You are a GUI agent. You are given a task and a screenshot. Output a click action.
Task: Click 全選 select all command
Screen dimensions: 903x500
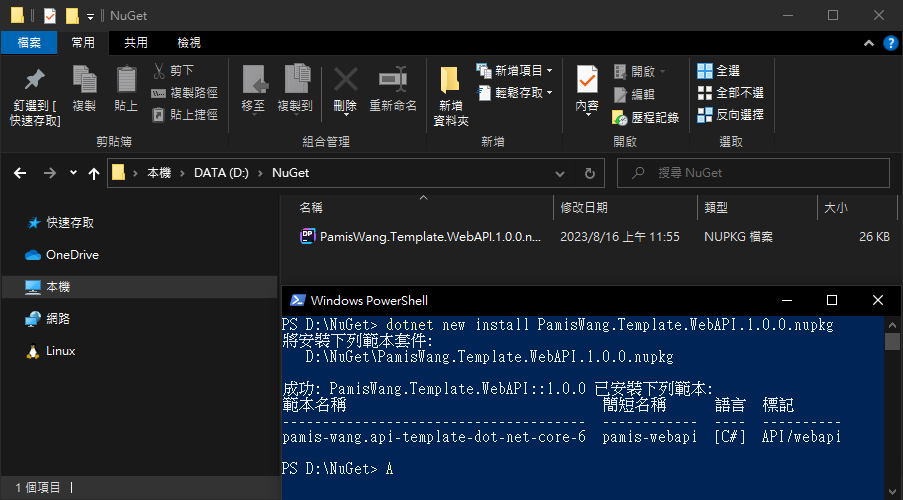[x=718, y=71]
